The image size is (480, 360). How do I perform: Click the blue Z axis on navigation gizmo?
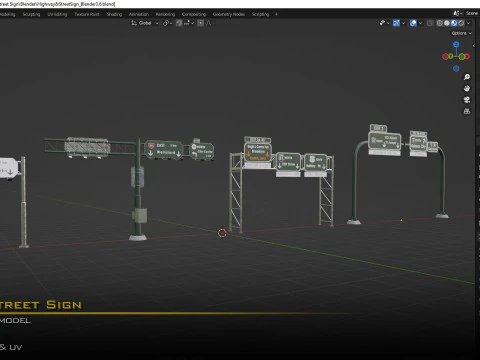[x=456, y=44]
